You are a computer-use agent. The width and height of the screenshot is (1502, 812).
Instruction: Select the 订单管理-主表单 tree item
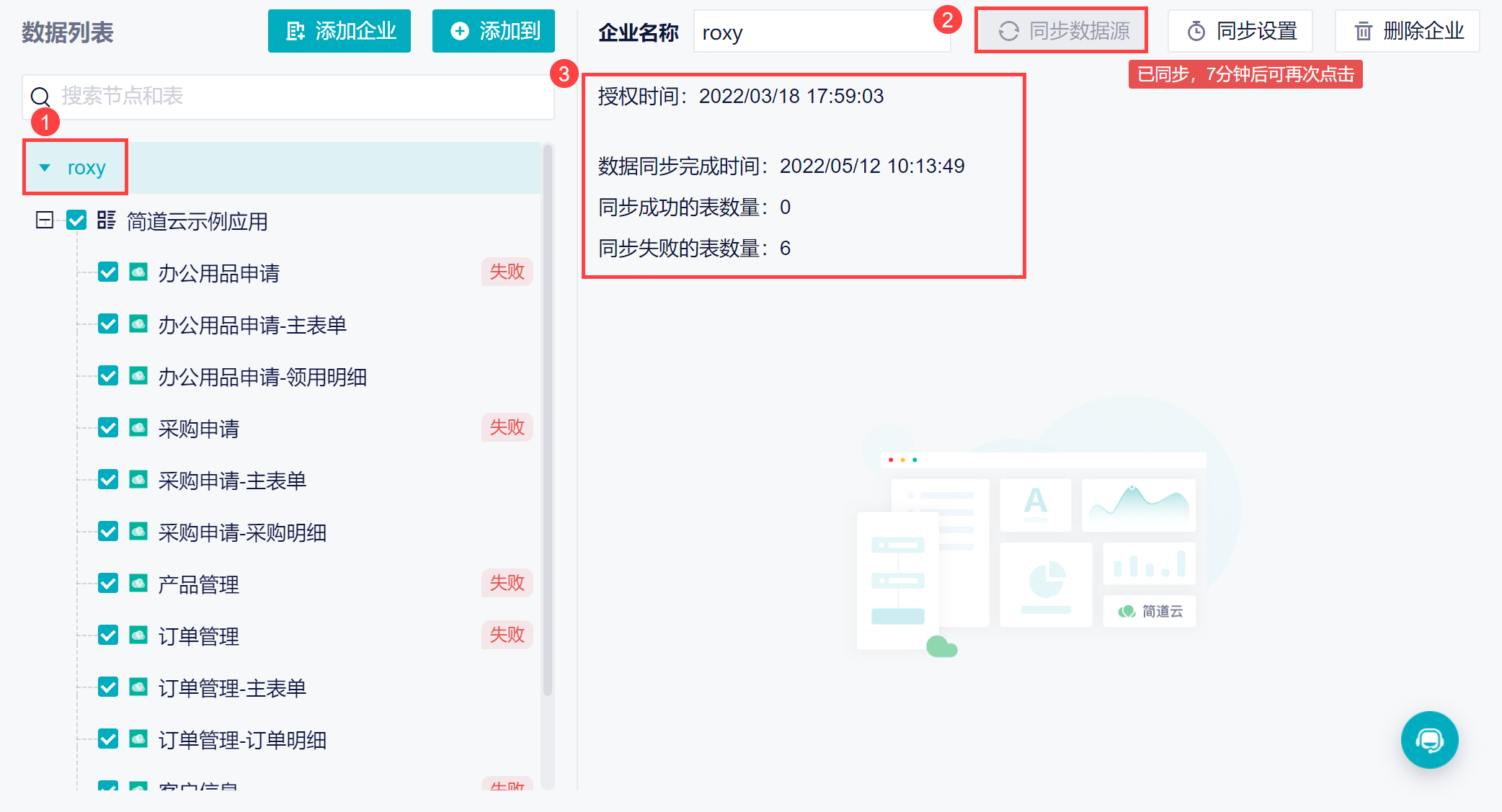pos(232,688)
